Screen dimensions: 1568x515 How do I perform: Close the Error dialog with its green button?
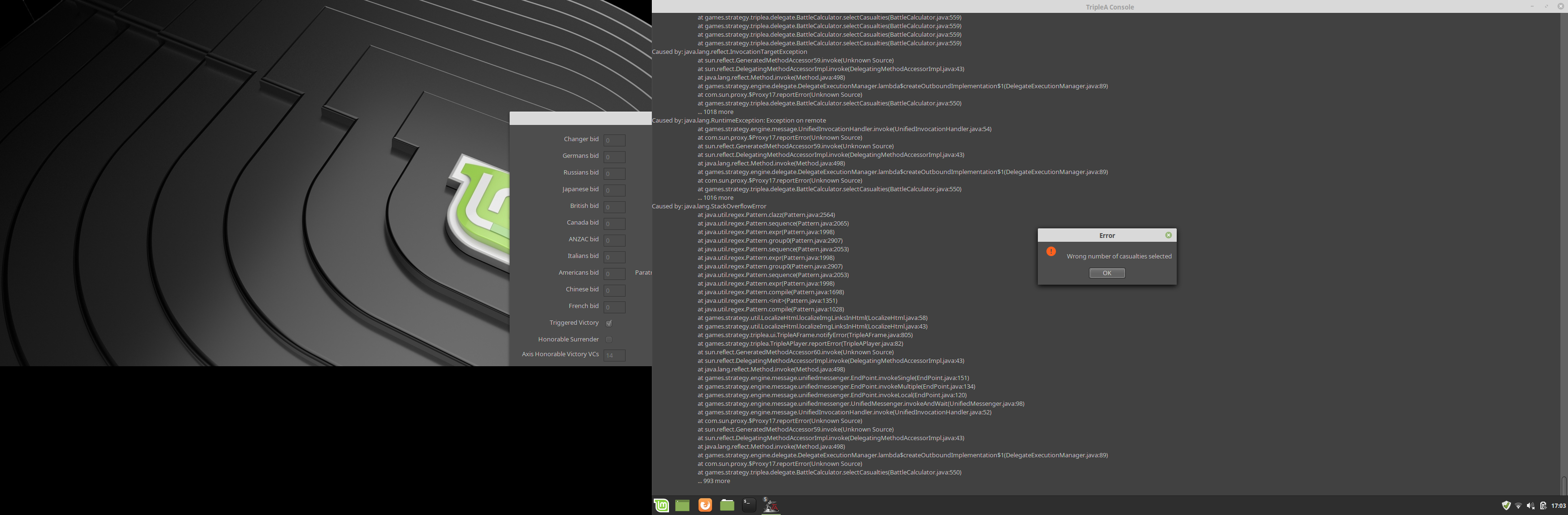pos(1168,235)
